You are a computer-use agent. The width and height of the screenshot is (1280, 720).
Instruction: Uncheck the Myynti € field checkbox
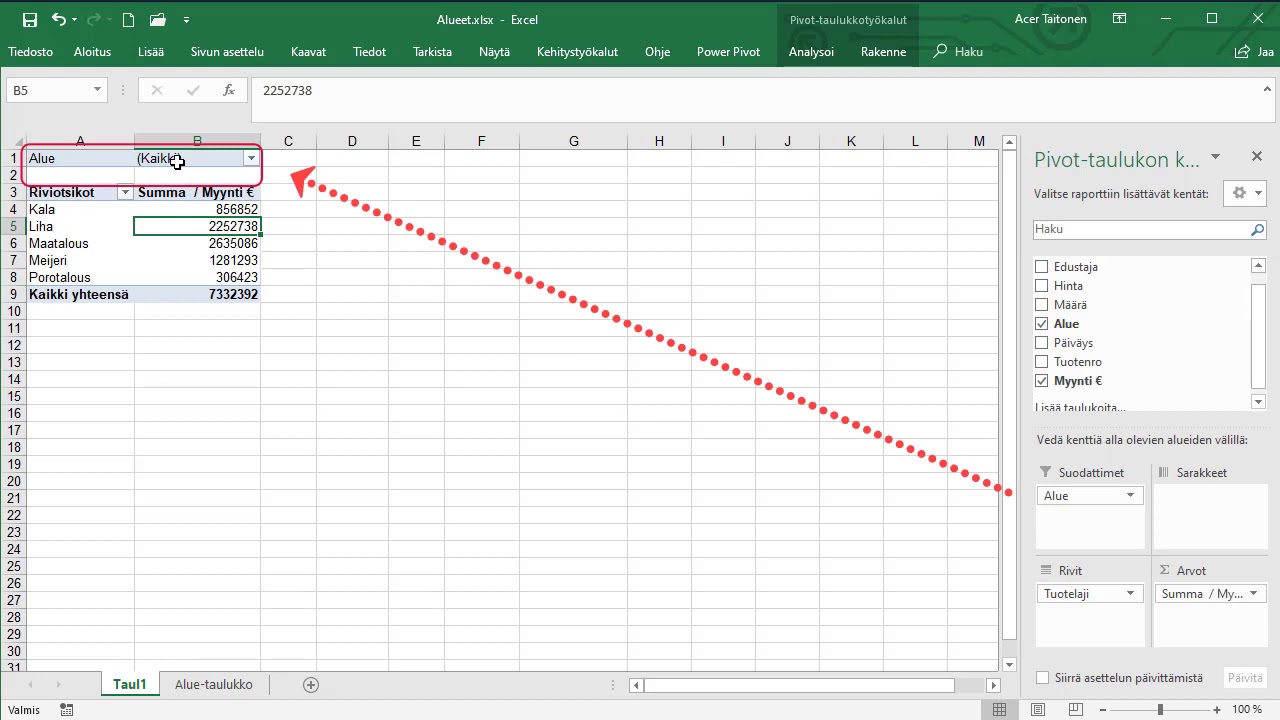point(1042,381)
